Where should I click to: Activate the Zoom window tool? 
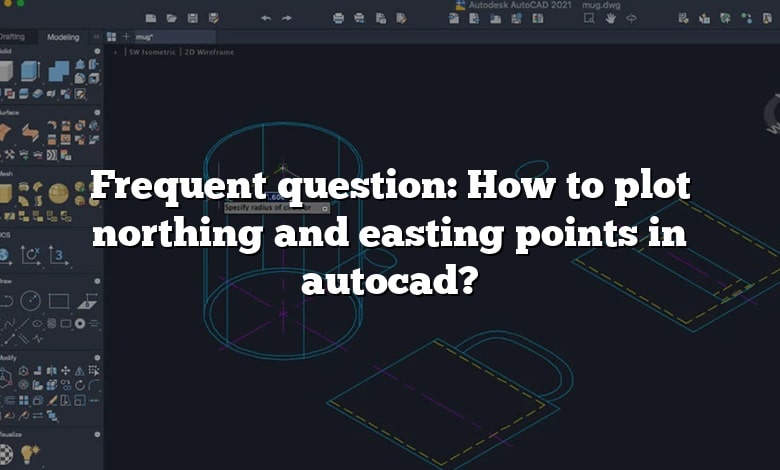point(589,18)
